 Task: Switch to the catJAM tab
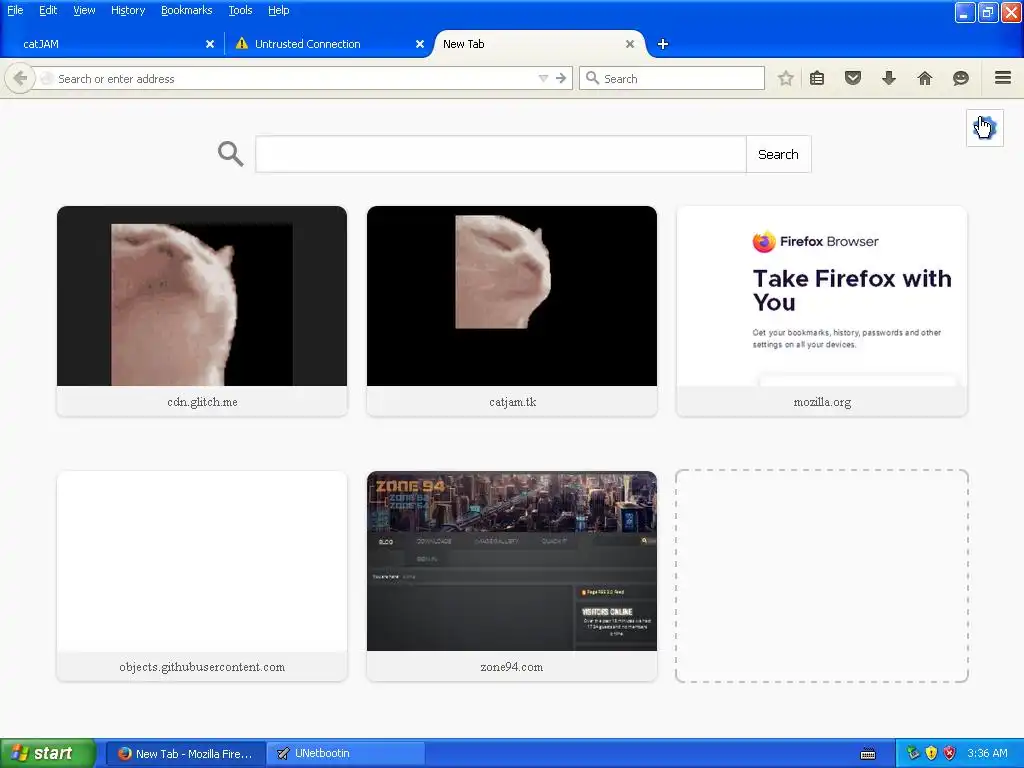pos(111,44)
